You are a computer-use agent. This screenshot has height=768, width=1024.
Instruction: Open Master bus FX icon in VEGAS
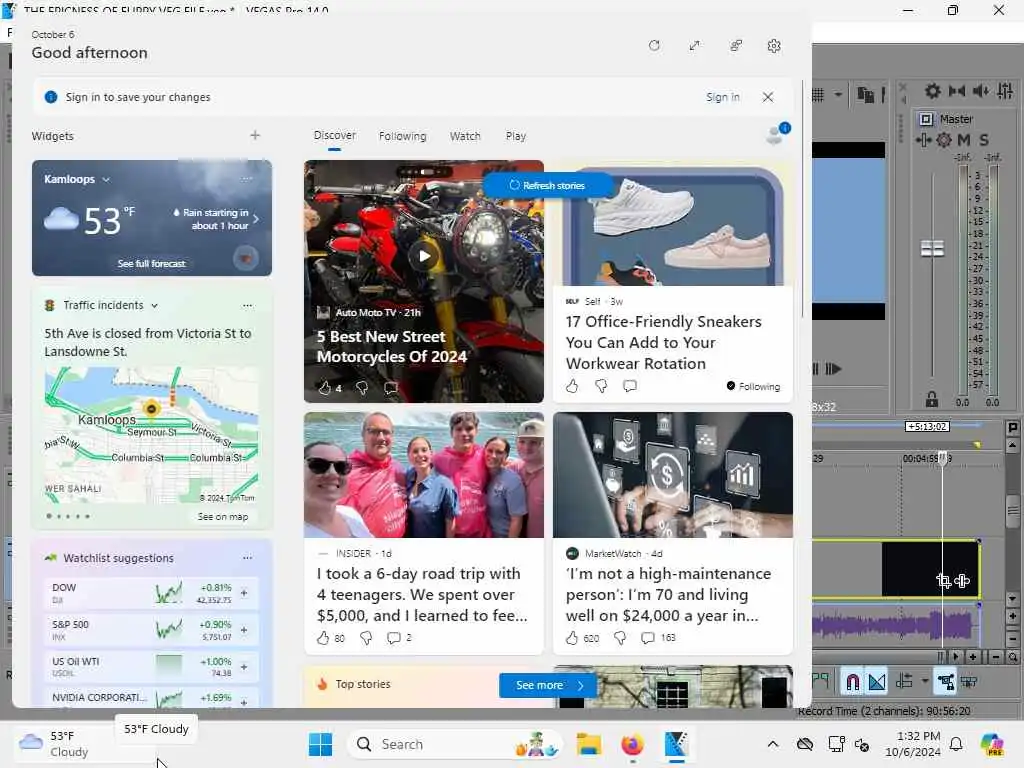(x=923, y=140)
